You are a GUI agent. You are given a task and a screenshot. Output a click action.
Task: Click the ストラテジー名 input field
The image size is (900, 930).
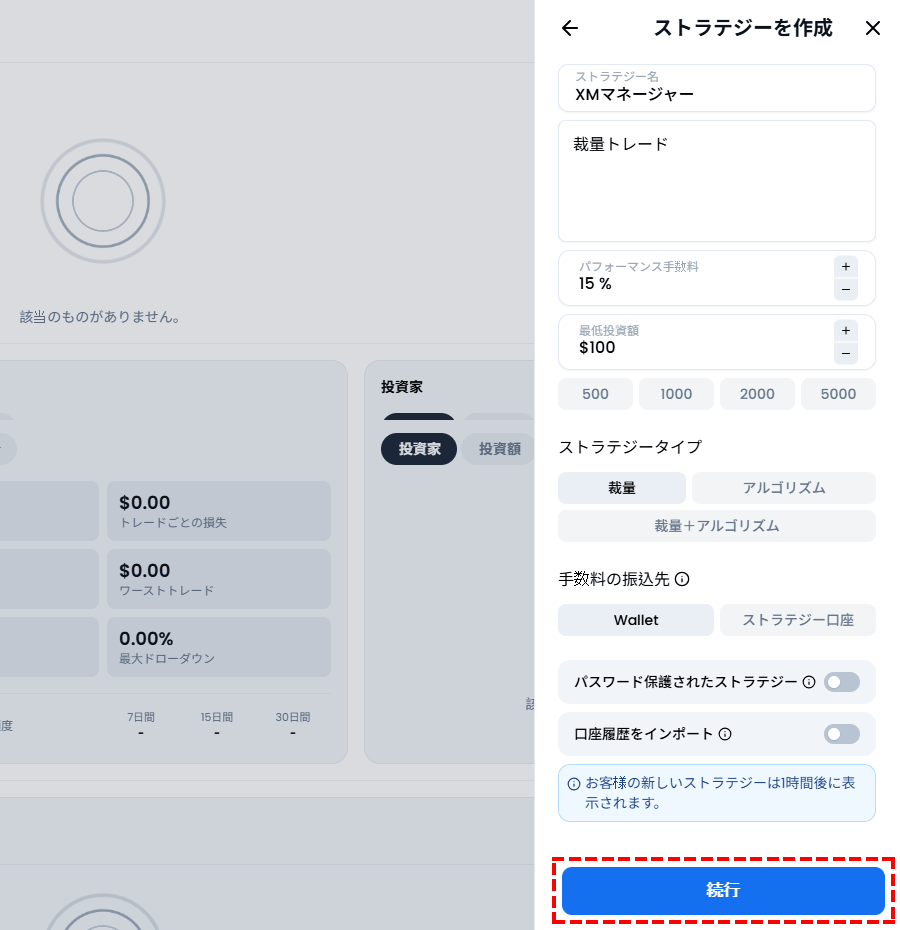coord(716,88)
